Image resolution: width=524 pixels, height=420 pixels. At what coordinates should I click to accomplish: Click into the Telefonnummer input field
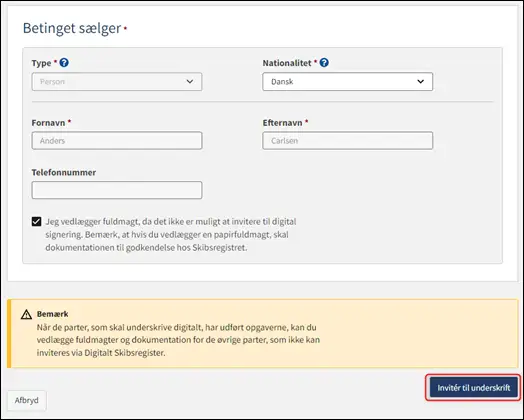(x=117, y=190)
